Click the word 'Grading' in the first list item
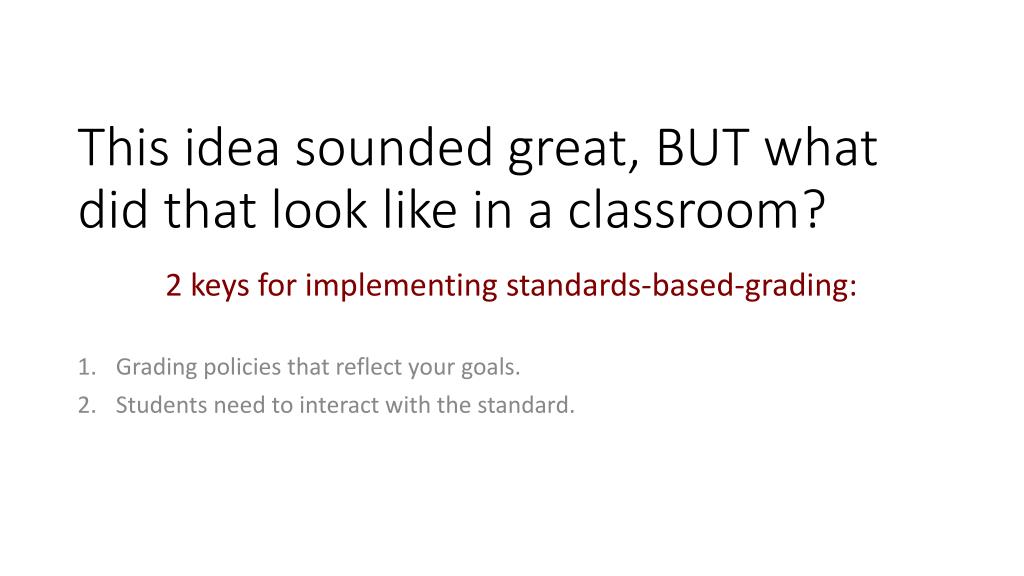The height and width of the screenshot is (576, 1024). tap(156, 367)
